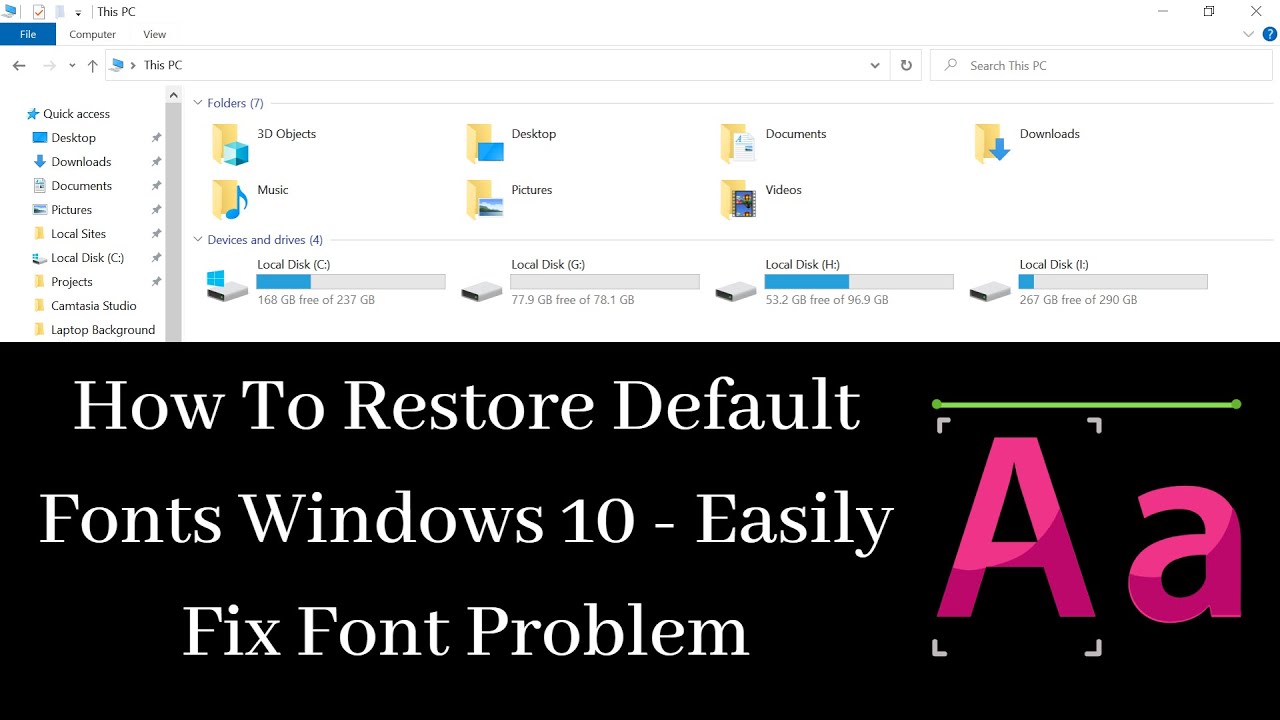The image size is (1280, 720).
Task: Click Quick access label in sidebar
Action: coord(76,114)
